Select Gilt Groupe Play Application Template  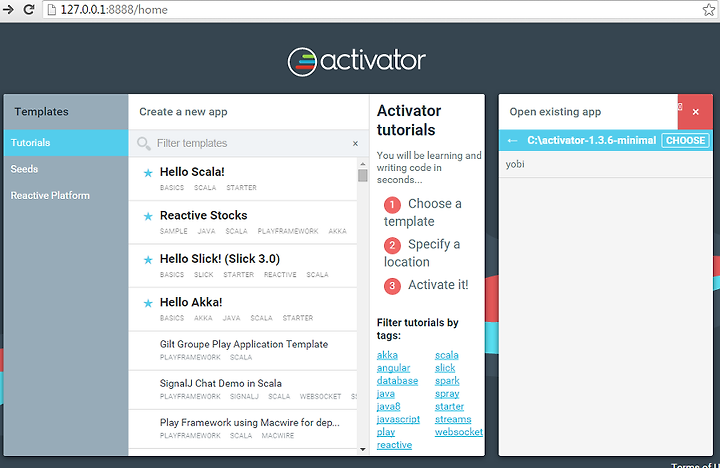243,350
